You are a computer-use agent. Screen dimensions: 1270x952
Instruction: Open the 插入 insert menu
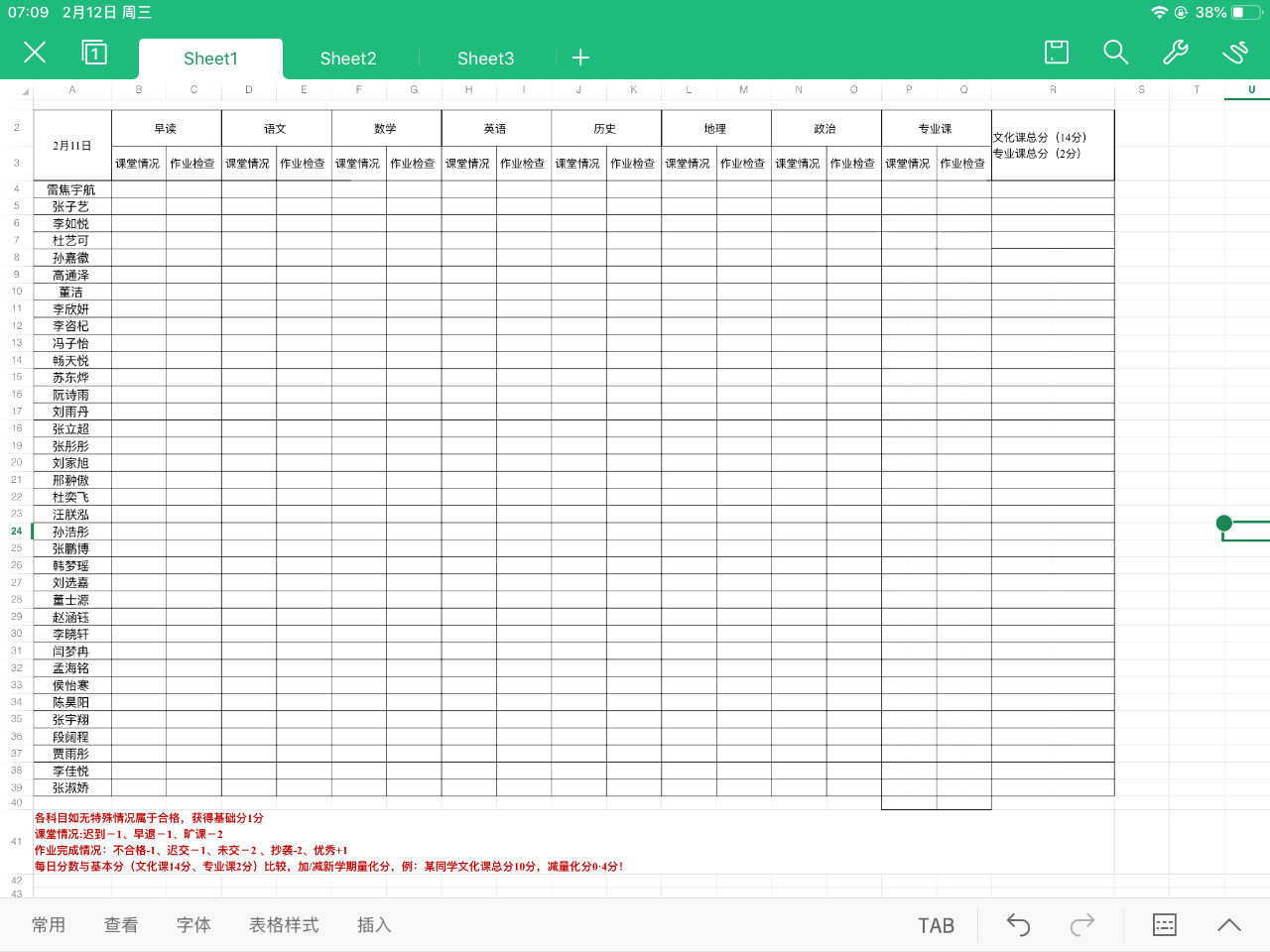click(374, 925)
